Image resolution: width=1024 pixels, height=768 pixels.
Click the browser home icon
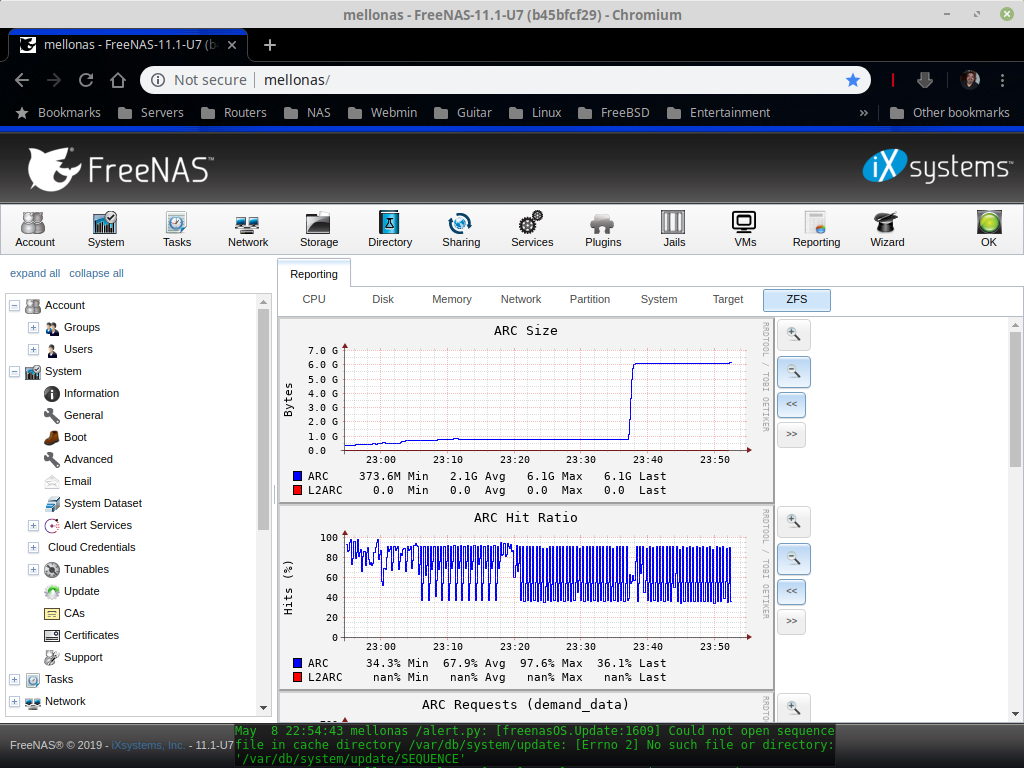118,80
